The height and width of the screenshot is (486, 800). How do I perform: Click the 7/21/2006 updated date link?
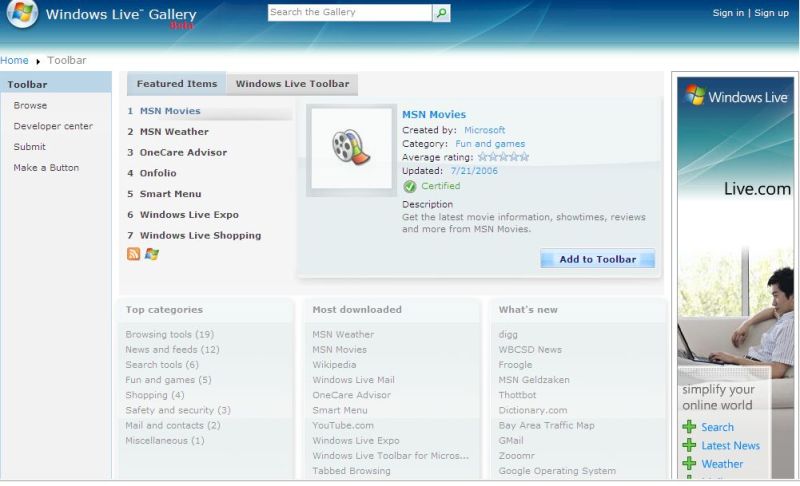pyautogui.click(x=474, y=171)
